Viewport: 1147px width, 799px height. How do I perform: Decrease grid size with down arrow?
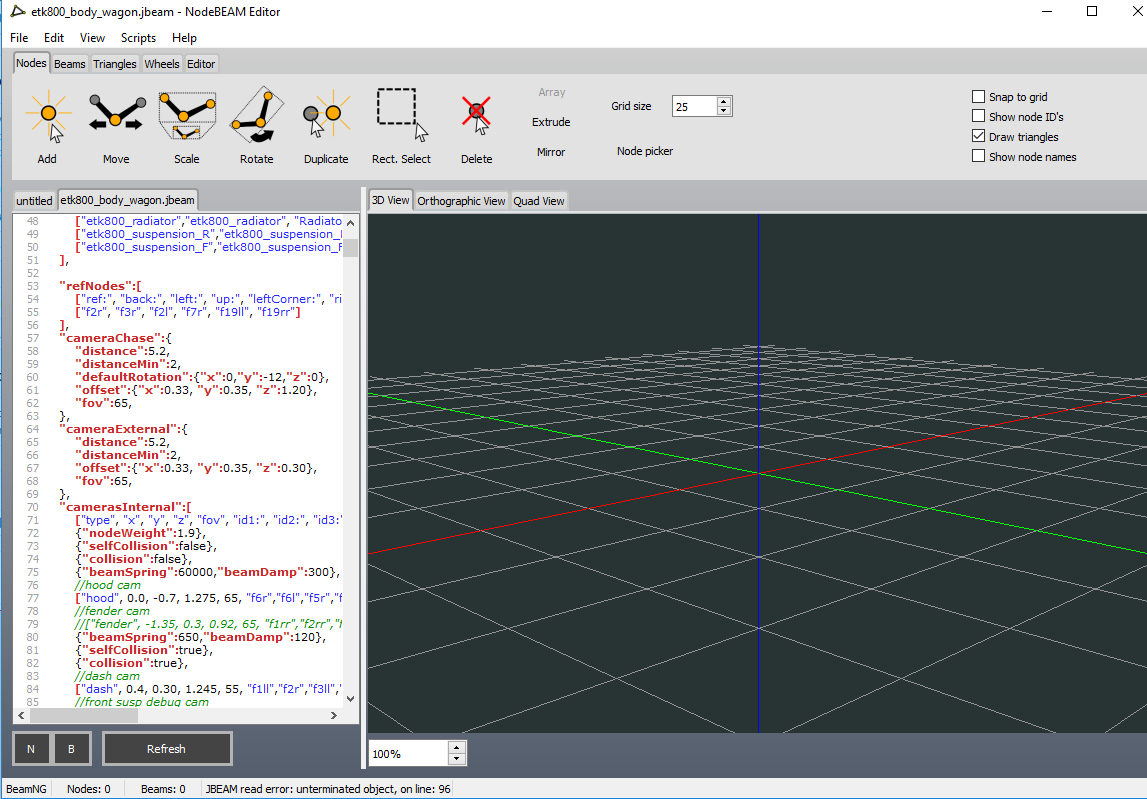723,110
